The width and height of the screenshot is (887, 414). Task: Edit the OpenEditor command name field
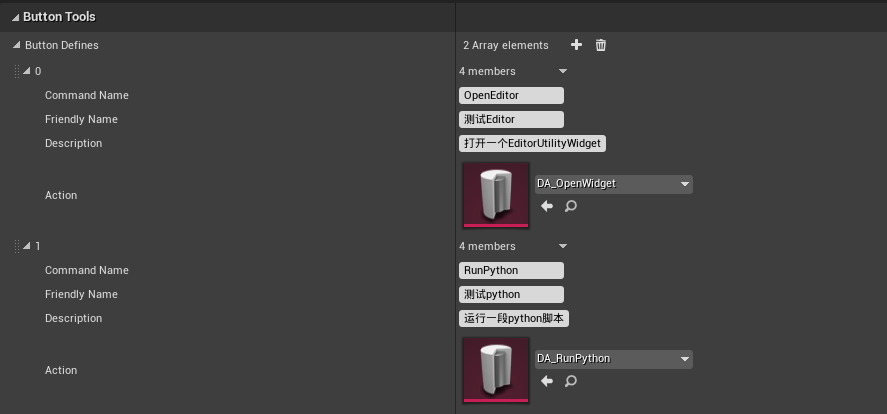tap(511, 95)
